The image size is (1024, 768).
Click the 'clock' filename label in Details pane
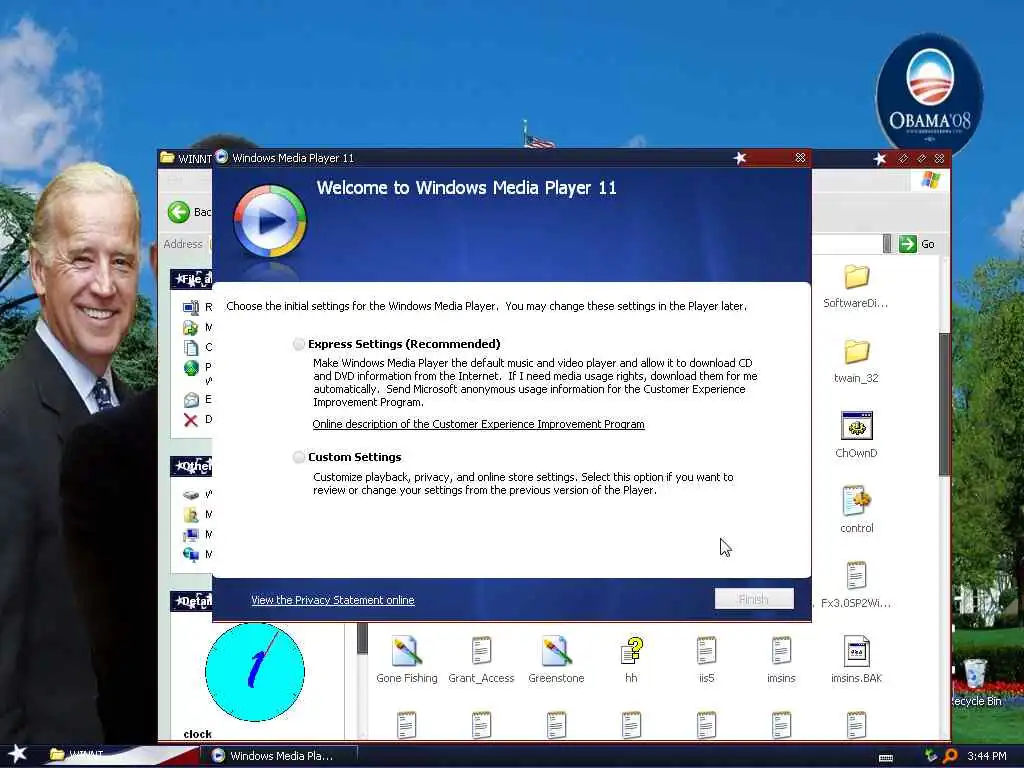tap(197, 734)
